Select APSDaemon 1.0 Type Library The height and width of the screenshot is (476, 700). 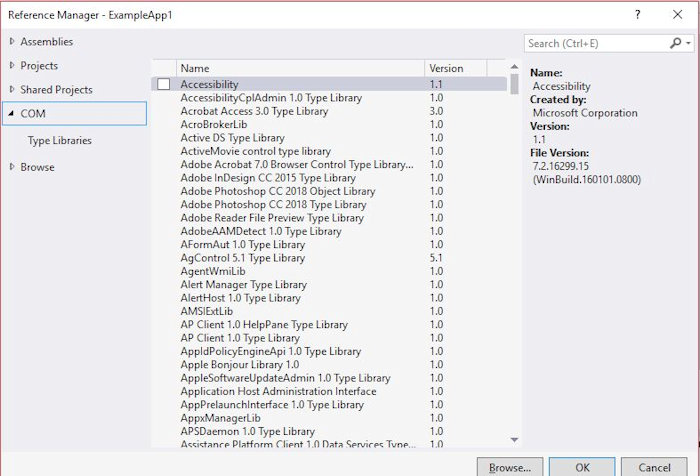[x=329, y=431]
